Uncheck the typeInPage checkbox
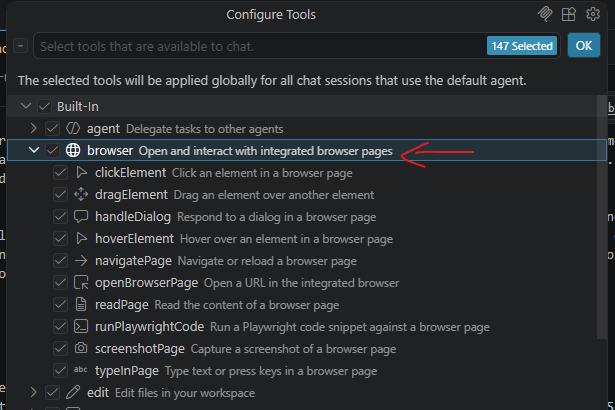The width and height of the screenshot is (615, 410). coord(60,370)
